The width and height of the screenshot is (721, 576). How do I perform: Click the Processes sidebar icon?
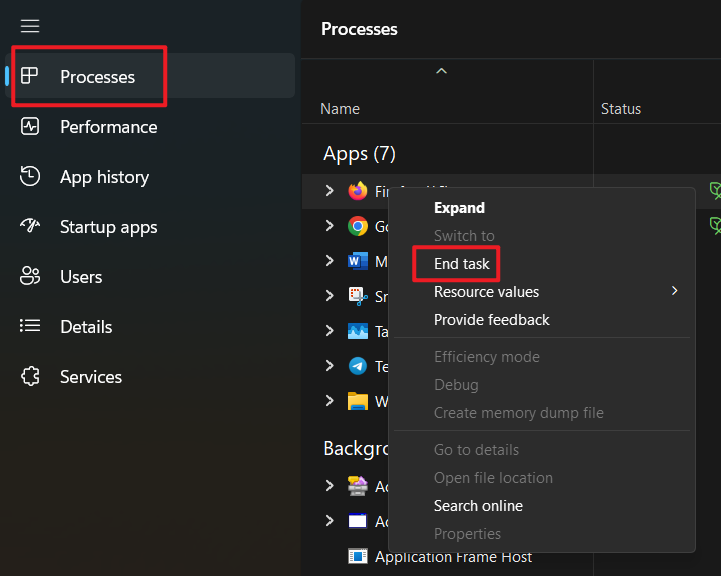[29, 76]
